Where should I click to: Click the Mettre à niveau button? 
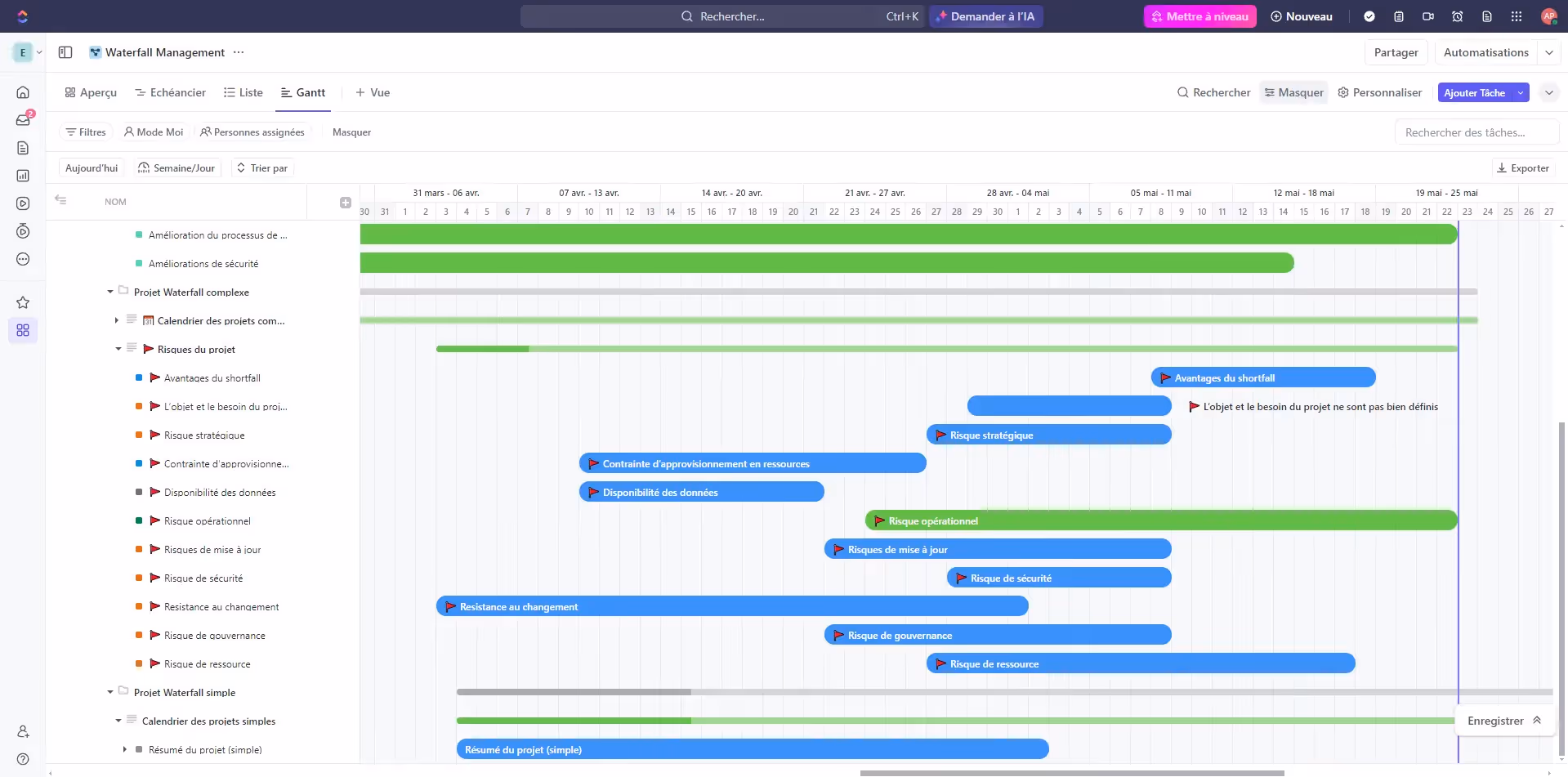(1199, 16)
